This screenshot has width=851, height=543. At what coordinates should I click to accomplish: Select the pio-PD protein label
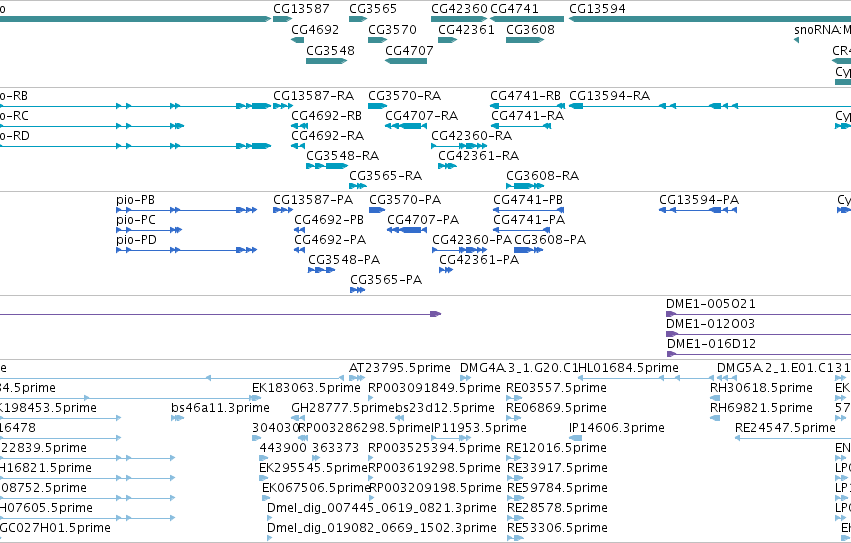click(x=136, y=239)
